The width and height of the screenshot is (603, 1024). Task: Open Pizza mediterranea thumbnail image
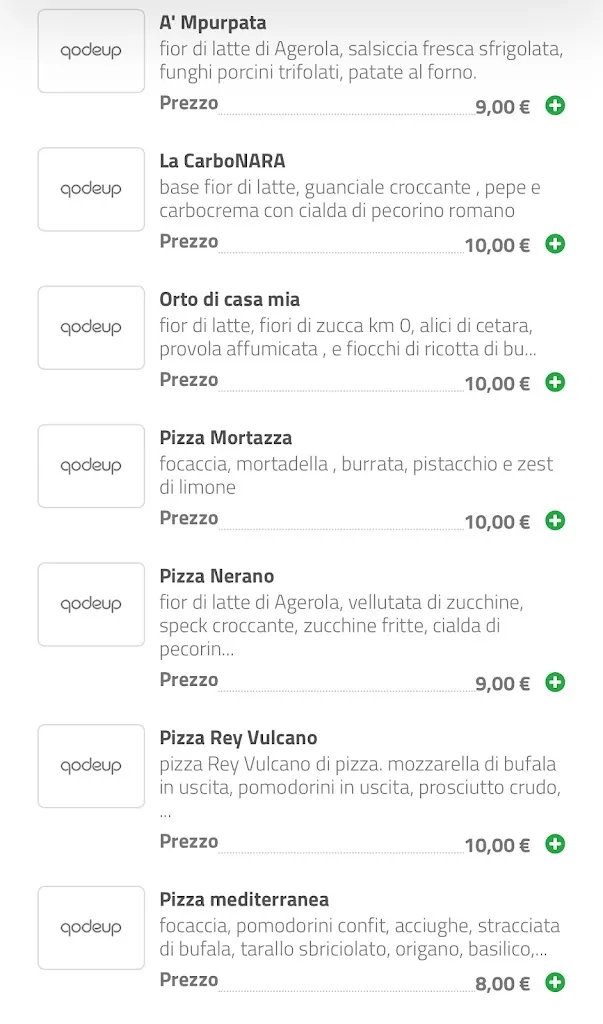tap(91, 928)
